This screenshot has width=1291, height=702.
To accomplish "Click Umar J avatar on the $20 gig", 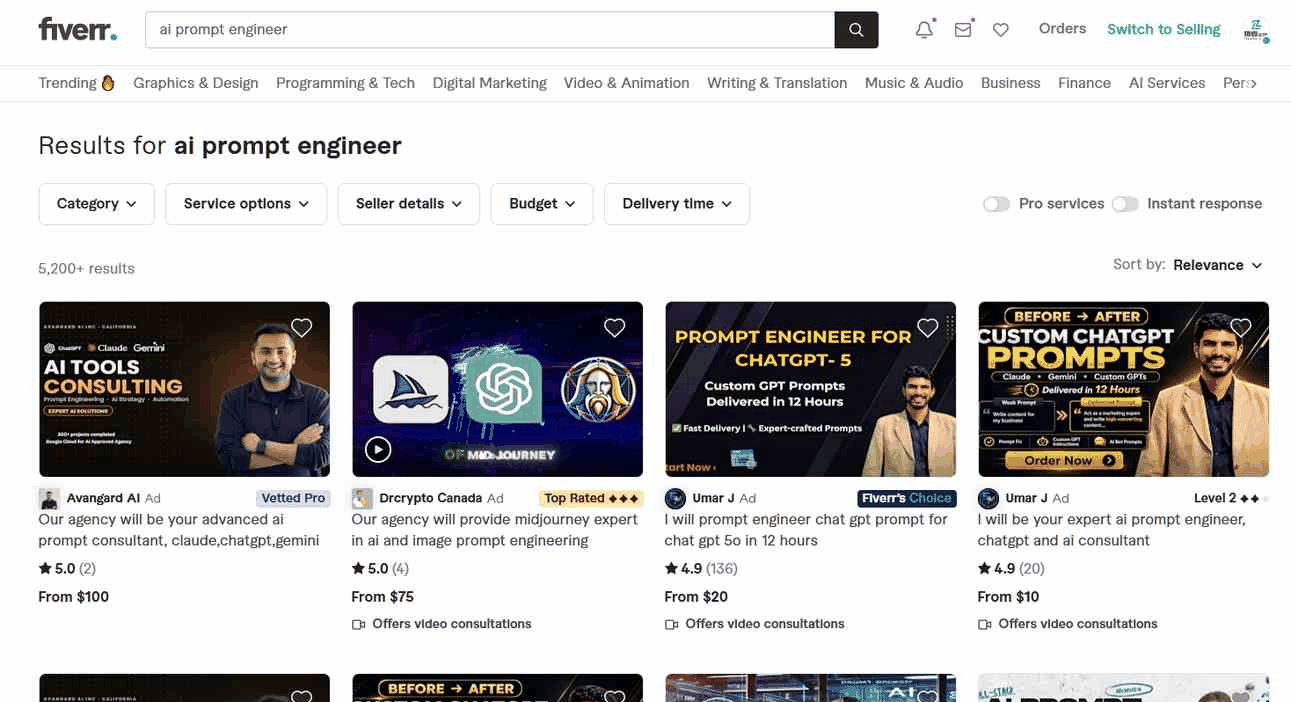I will [x=674, y=498].
